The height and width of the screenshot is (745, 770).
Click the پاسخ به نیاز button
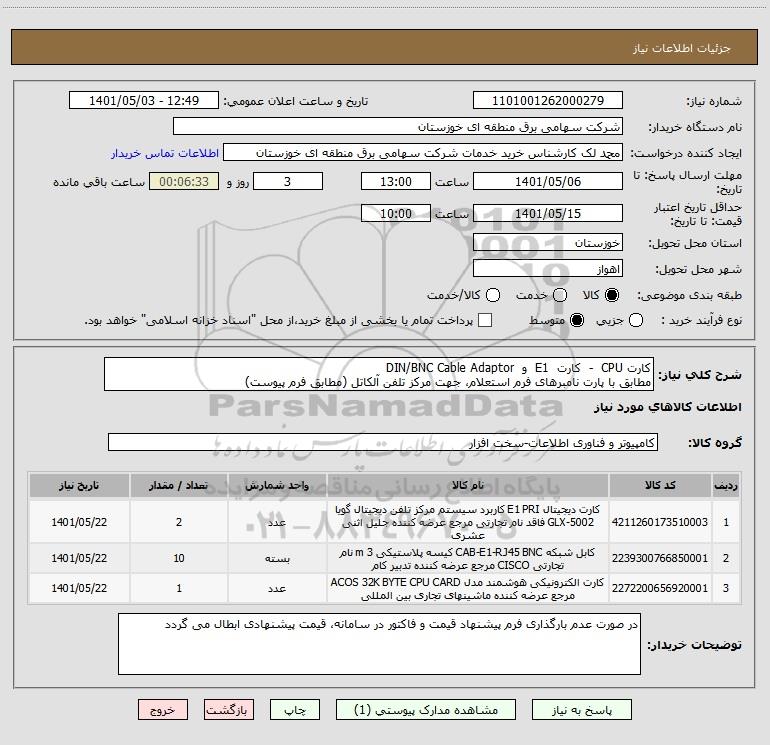pos(582,710)
